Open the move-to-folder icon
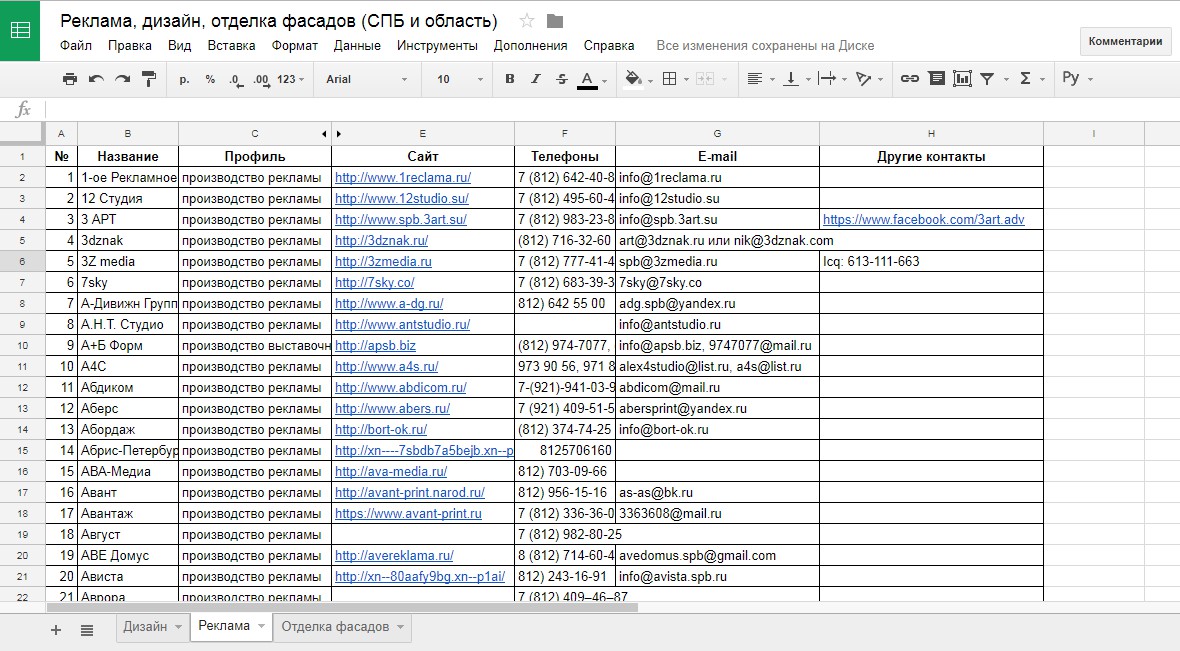Screen dimensions: 1180x651 pyautogui.click(x=555, y=21)
